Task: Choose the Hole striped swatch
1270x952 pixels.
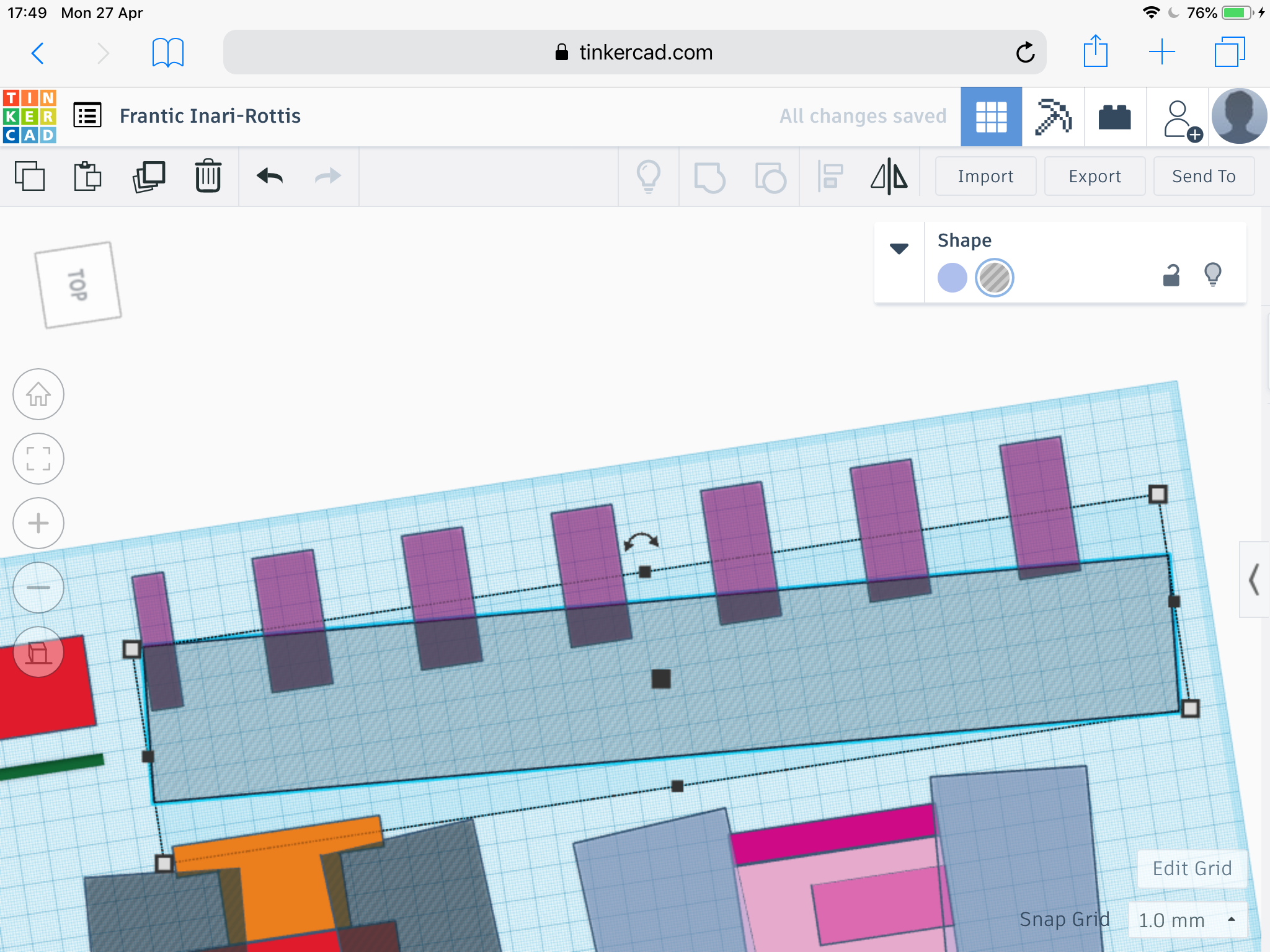Action: [995, 278]
